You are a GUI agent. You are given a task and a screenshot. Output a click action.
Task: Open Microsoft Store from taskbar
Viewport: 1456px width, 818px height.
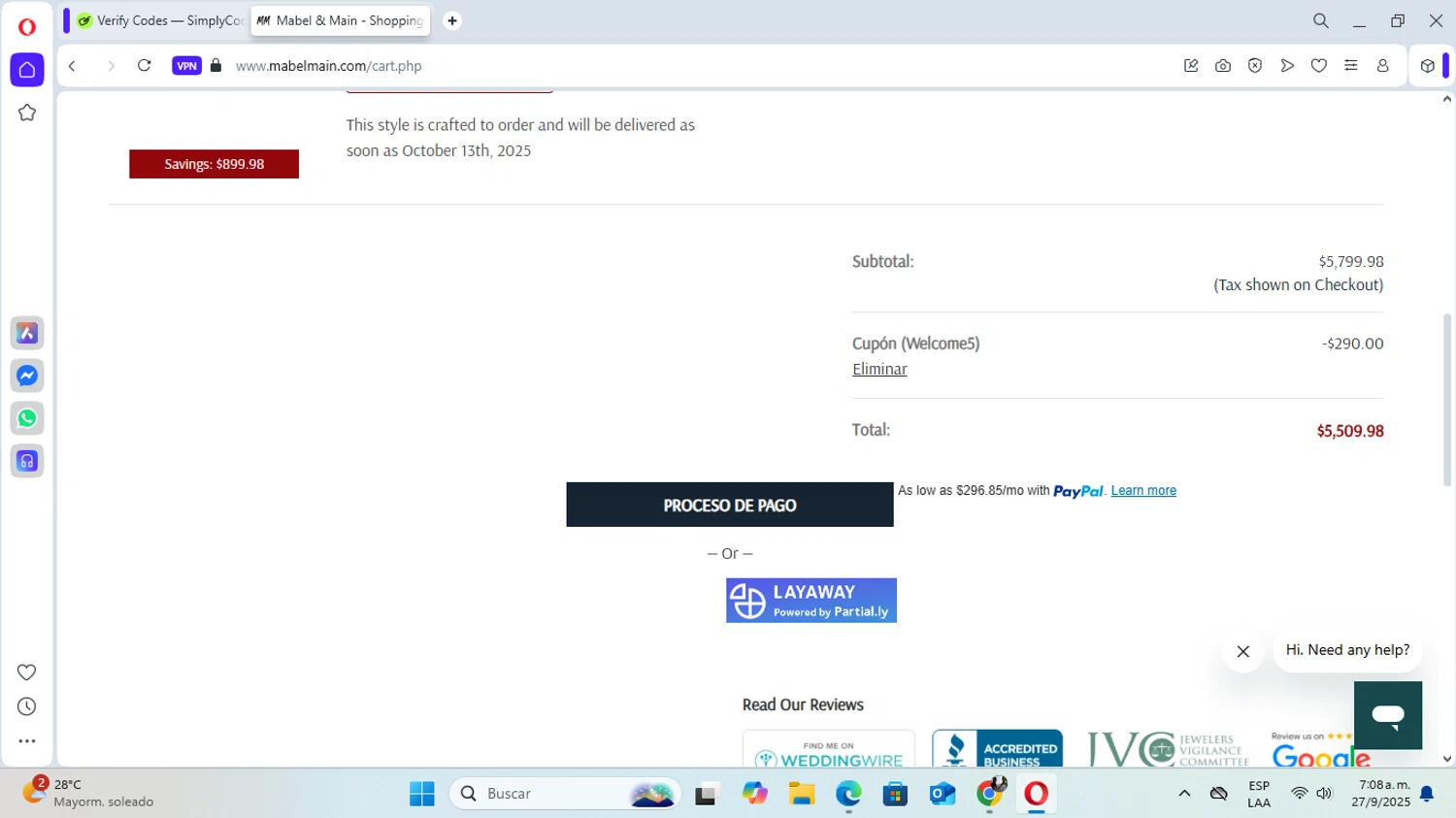[896, 794]
